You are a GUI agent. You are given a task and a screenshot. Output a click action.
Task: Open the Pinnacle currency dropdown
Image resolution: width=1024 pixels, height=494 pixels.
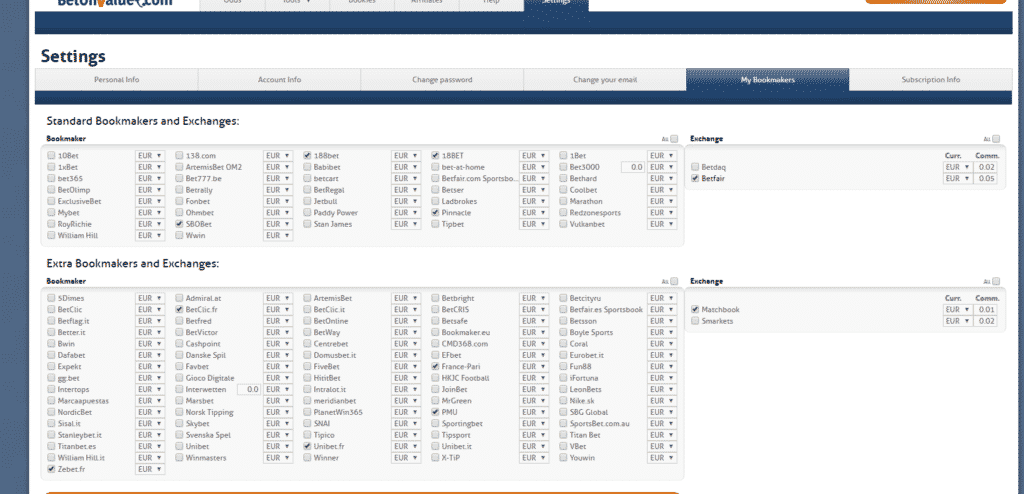point(534,212)
